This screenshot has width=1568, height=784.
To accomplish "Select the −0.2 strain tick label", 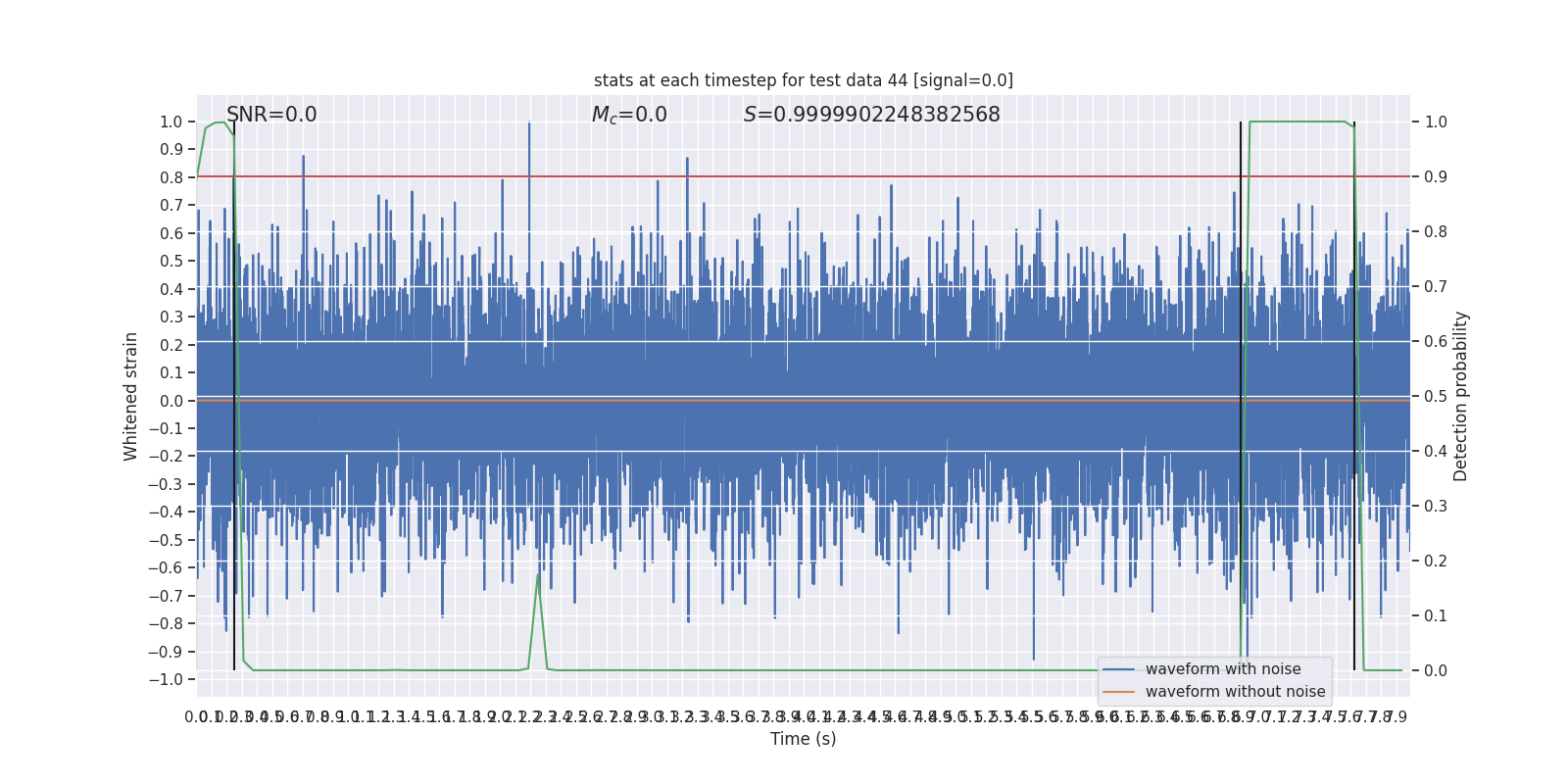I will coord(166,456).
